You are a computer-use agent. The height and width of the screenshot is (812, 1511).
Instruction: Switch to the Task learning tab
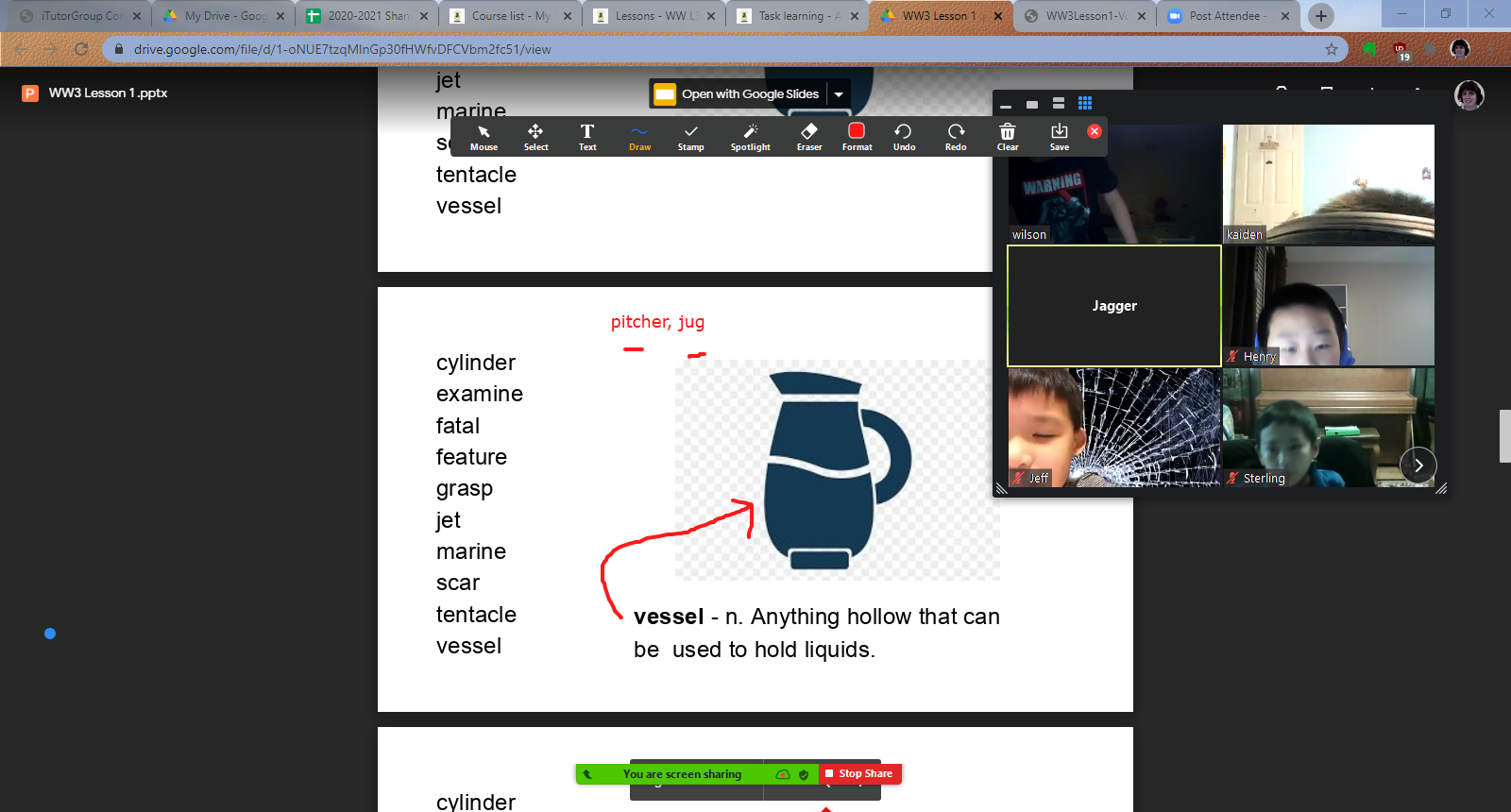pos(799,16)
